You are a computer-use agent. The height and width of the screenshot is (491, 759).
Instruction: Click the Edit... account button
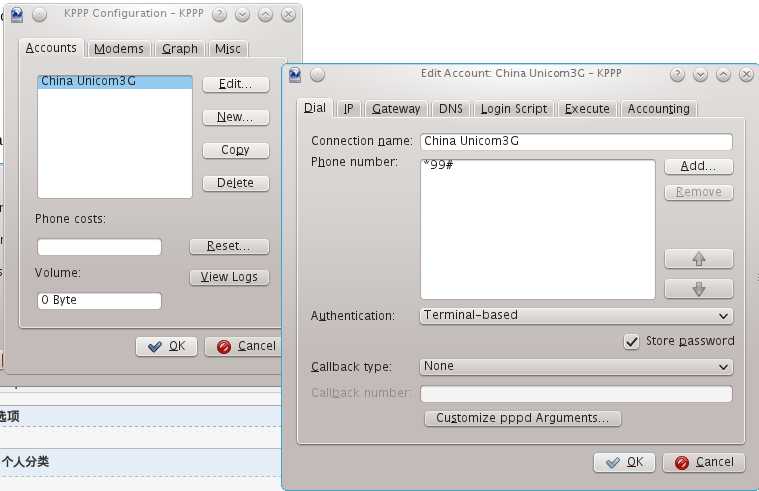coord(235,84)
